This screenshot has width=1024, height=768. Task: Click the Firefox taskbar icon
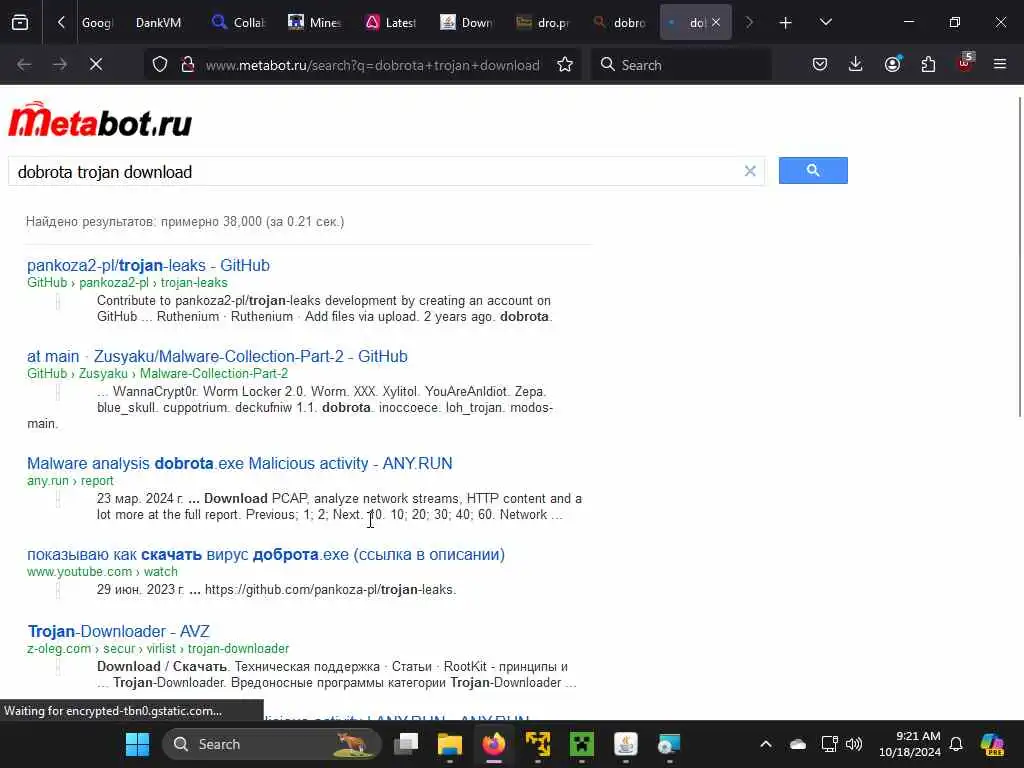494,744
